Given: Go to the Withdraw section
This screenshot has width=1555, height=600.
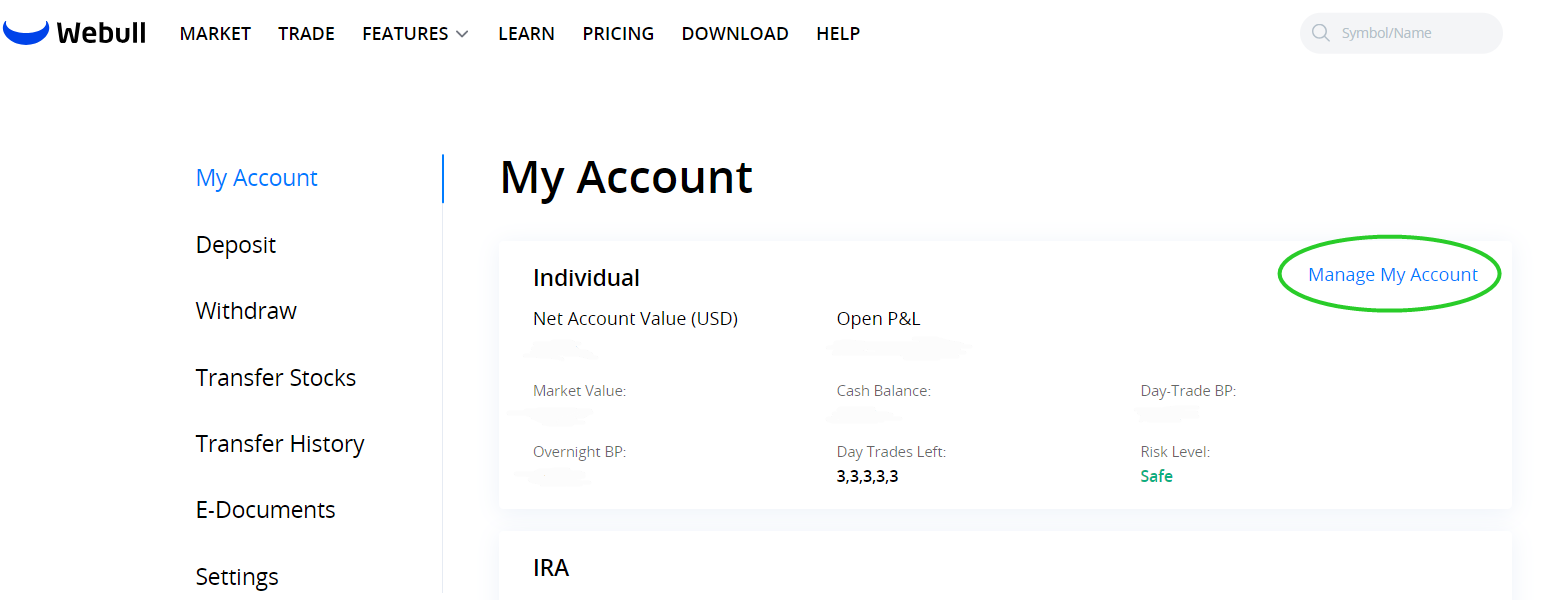Looking at the screenshot, I should [246, 310].
